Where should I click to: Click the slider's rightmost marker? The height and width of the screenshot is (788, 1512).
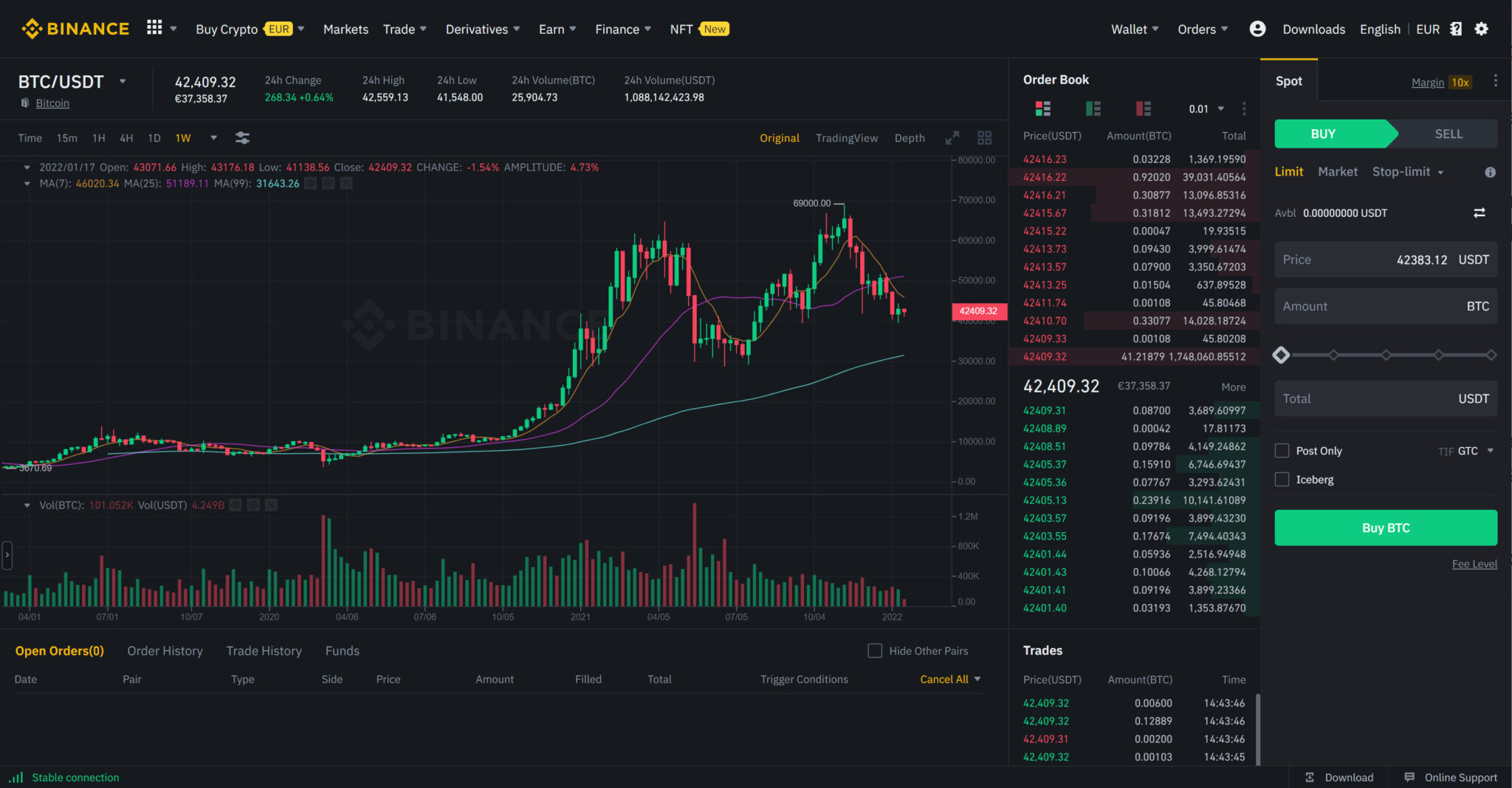tap(1491, 355)
